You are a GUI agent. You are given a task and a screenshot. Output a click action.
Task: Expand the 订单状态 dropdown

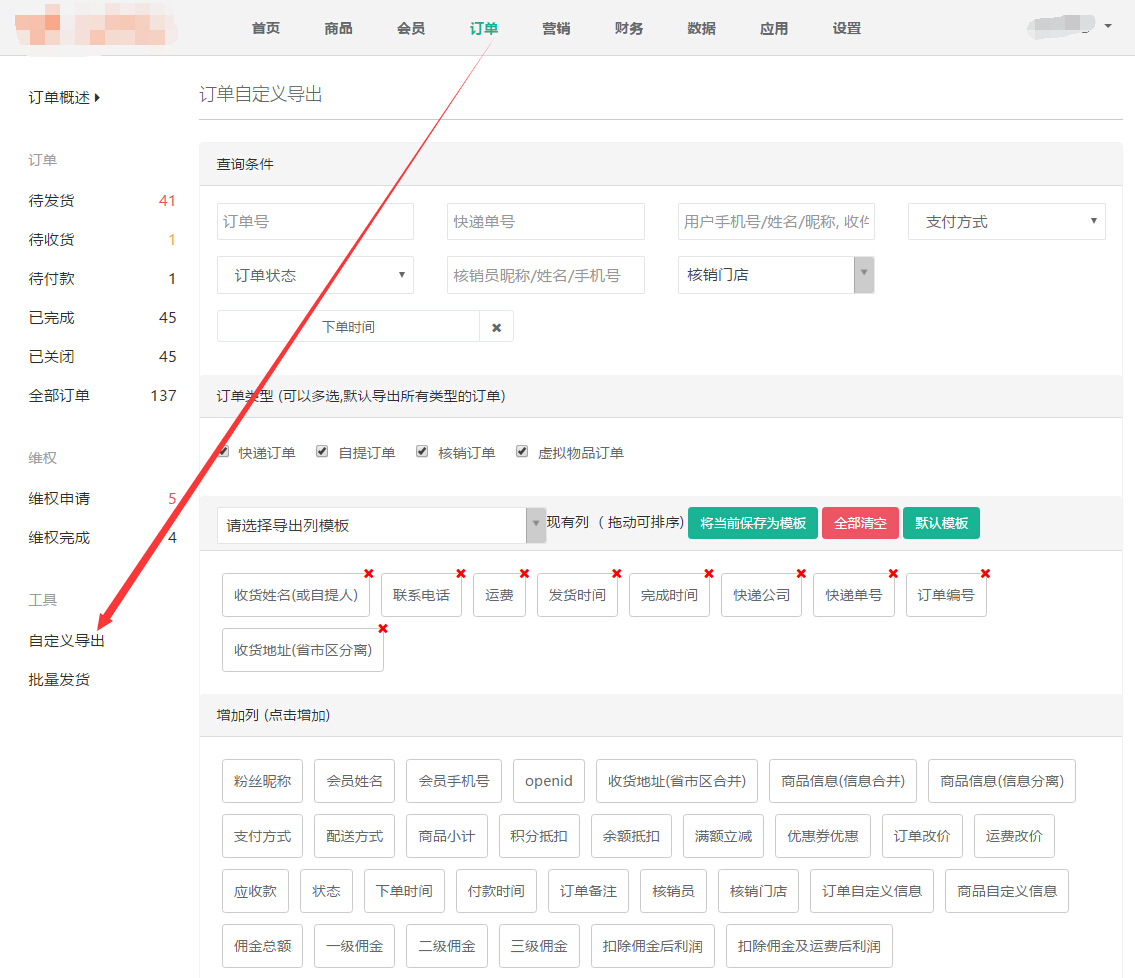click(315, 275)
